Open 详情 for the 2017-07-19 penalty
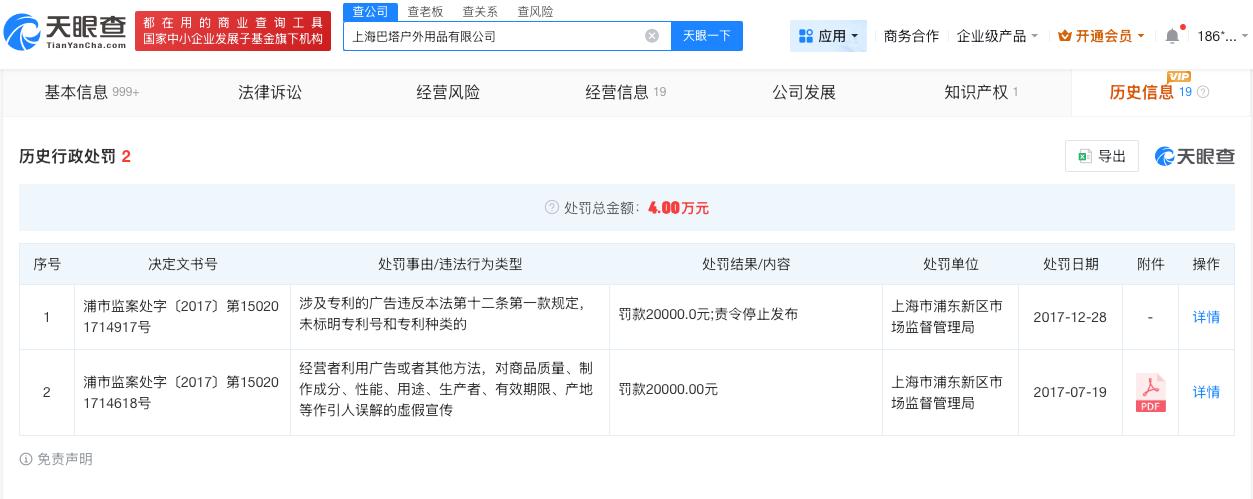 (x=1206, y=392)
